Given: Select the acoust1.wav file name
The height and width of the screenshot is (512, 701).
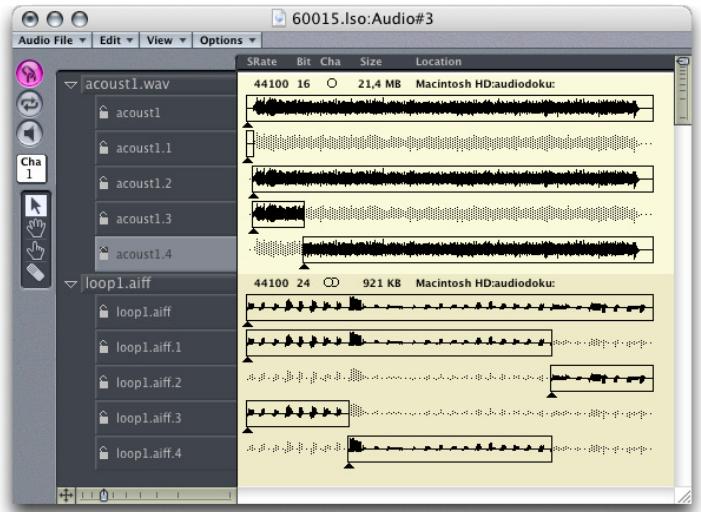Looking at the screenshot, I should pos(127,84).
